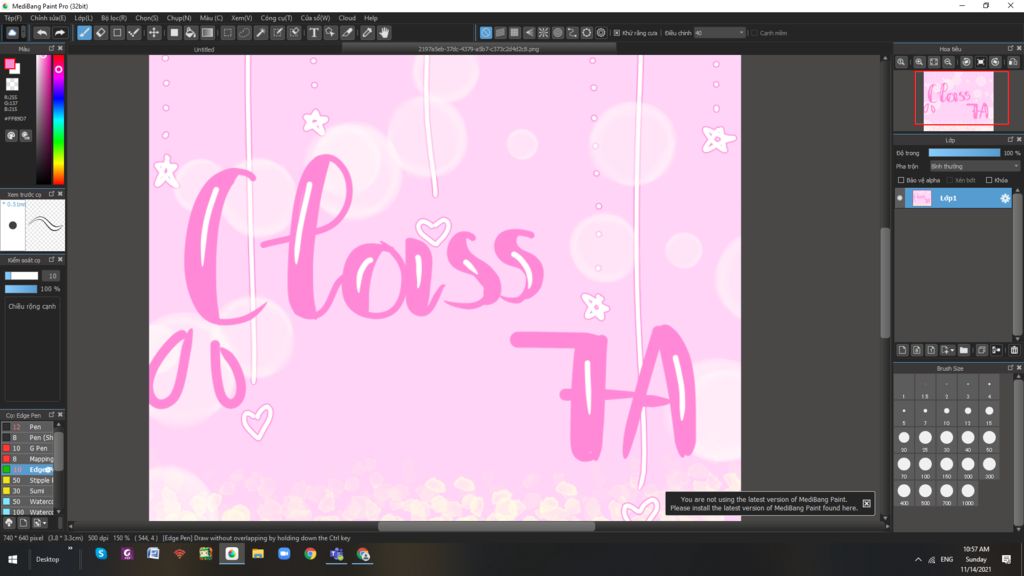
Task: Click the foreground pink color swatch
Action: click(10, 64)
